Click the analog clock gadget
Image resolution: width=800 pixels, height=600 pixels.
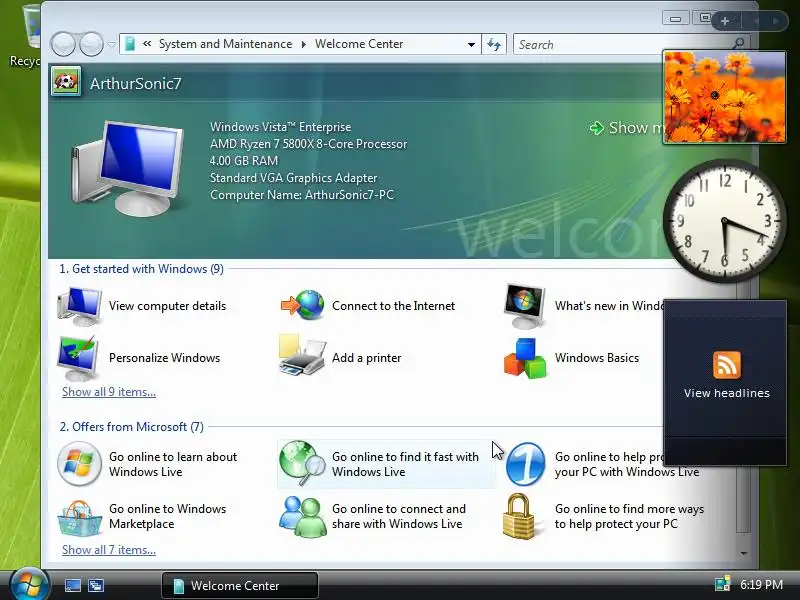pyautogui.click(x=724, y=221)
